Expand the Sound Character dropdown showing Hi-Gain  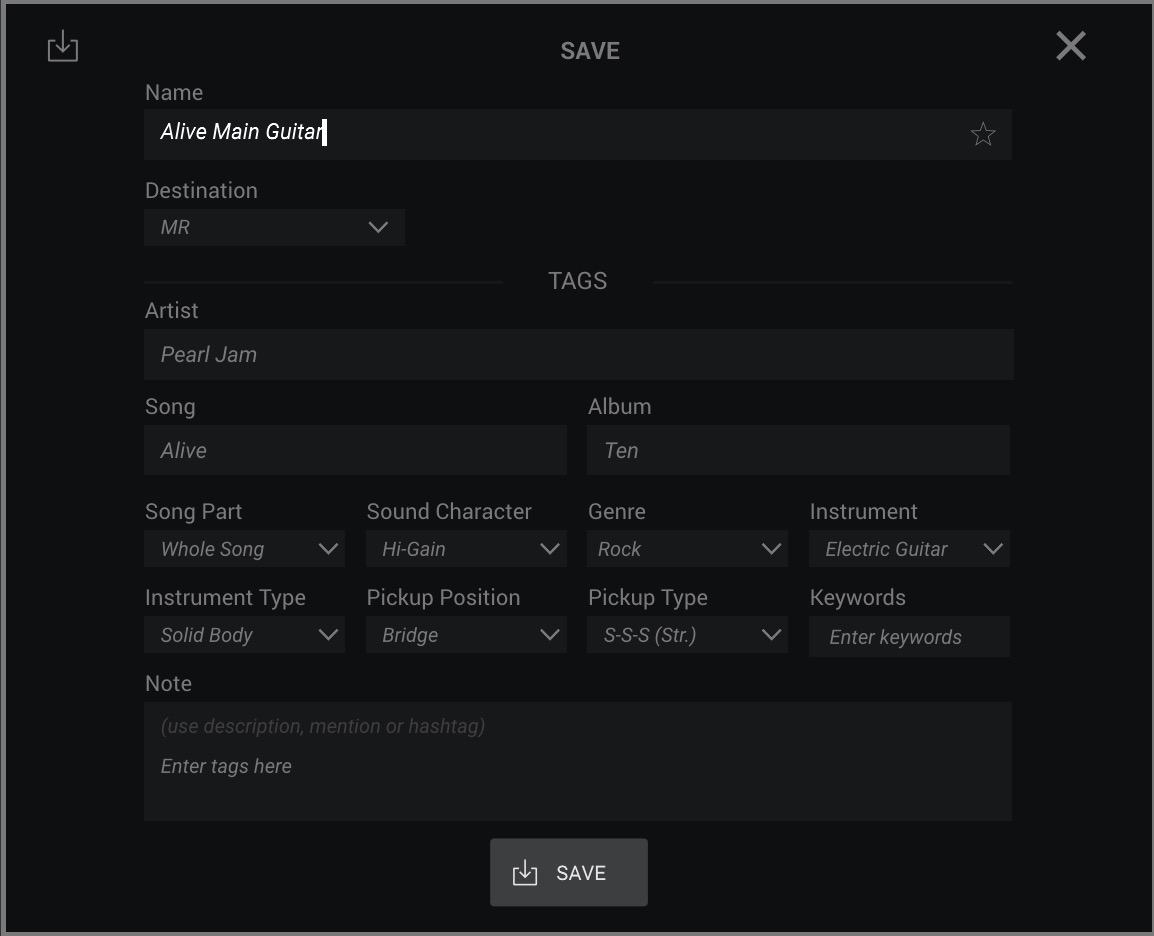[x=466, y=549]
